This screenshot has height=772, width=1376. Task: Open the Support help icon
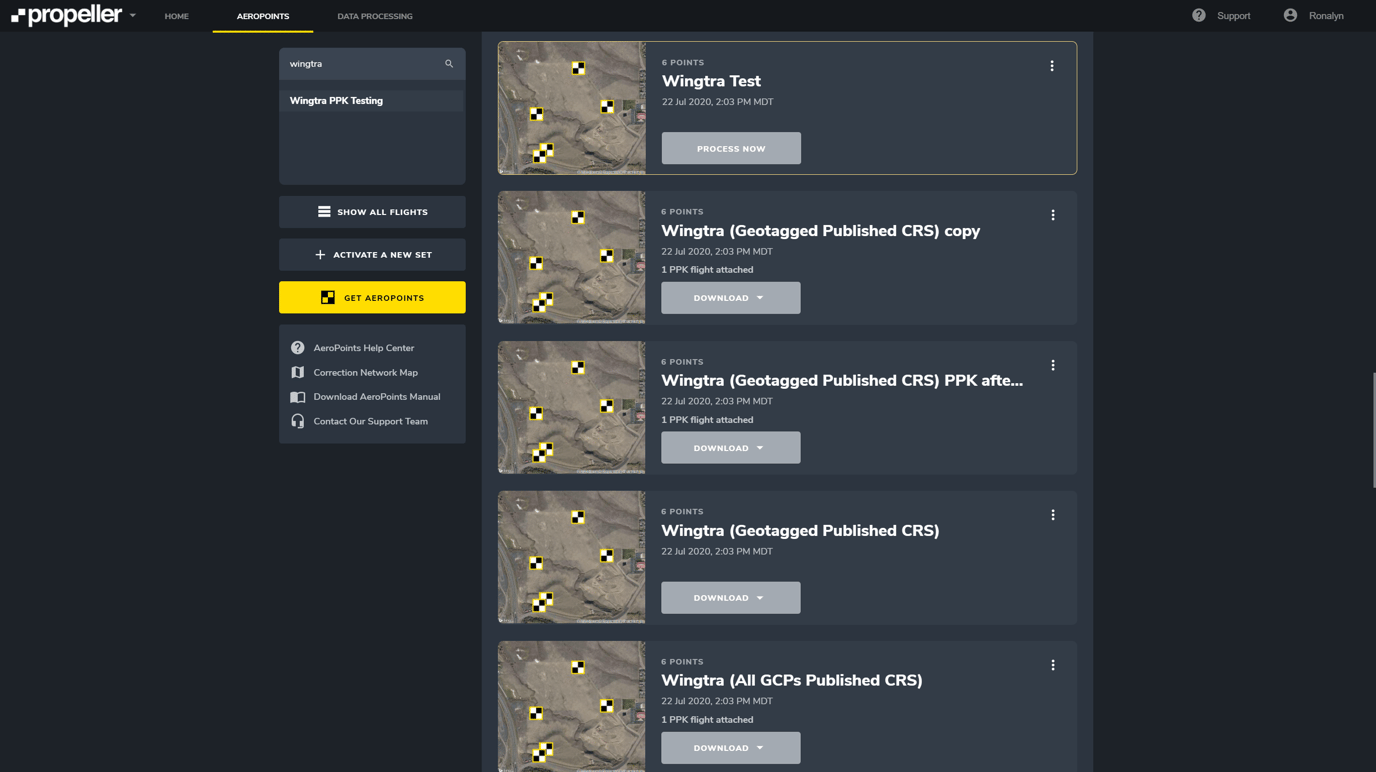(x=1198, y=16)
